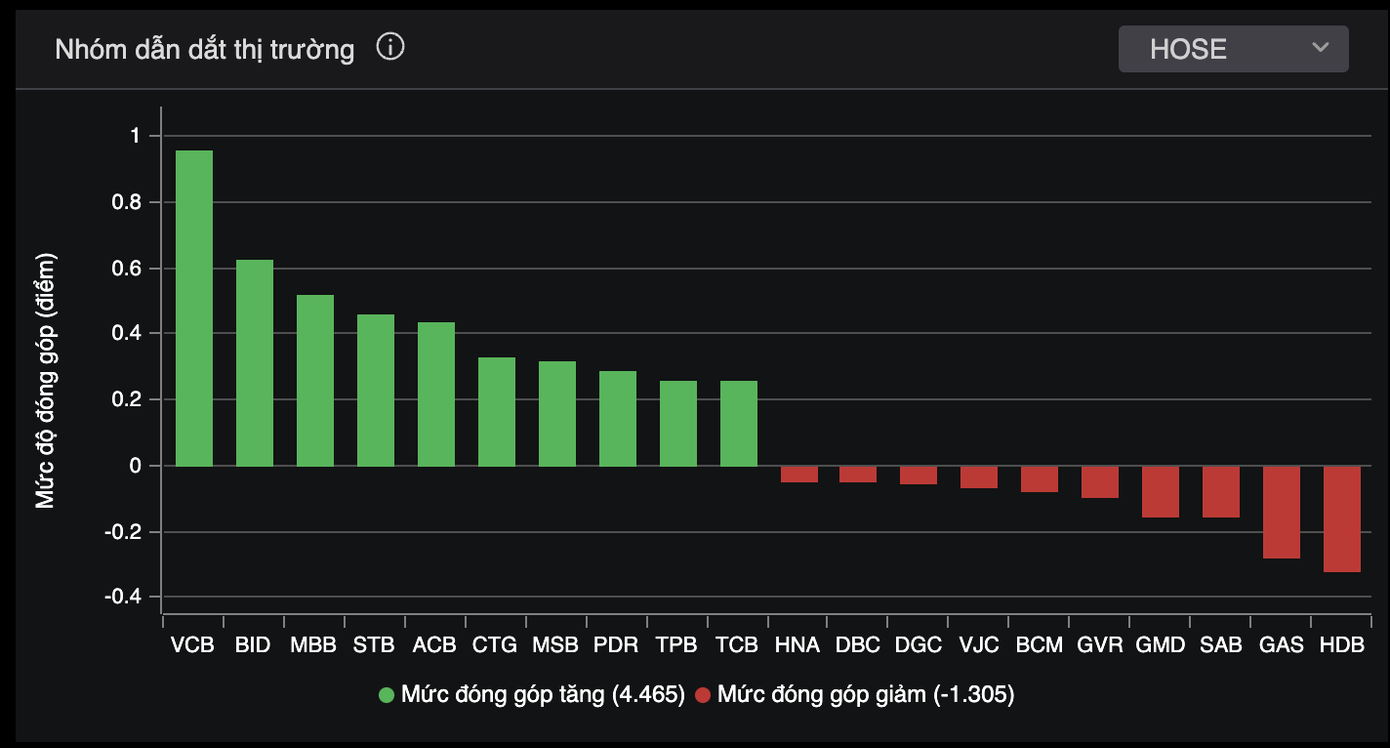
Task: Select the red GAS bar
Action: [1281, 512]
